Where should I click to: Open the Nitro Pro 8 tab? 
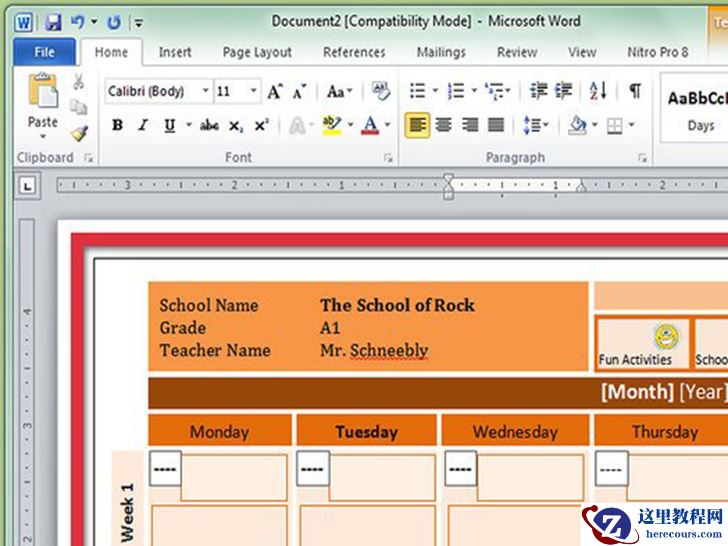click(657, 52)
